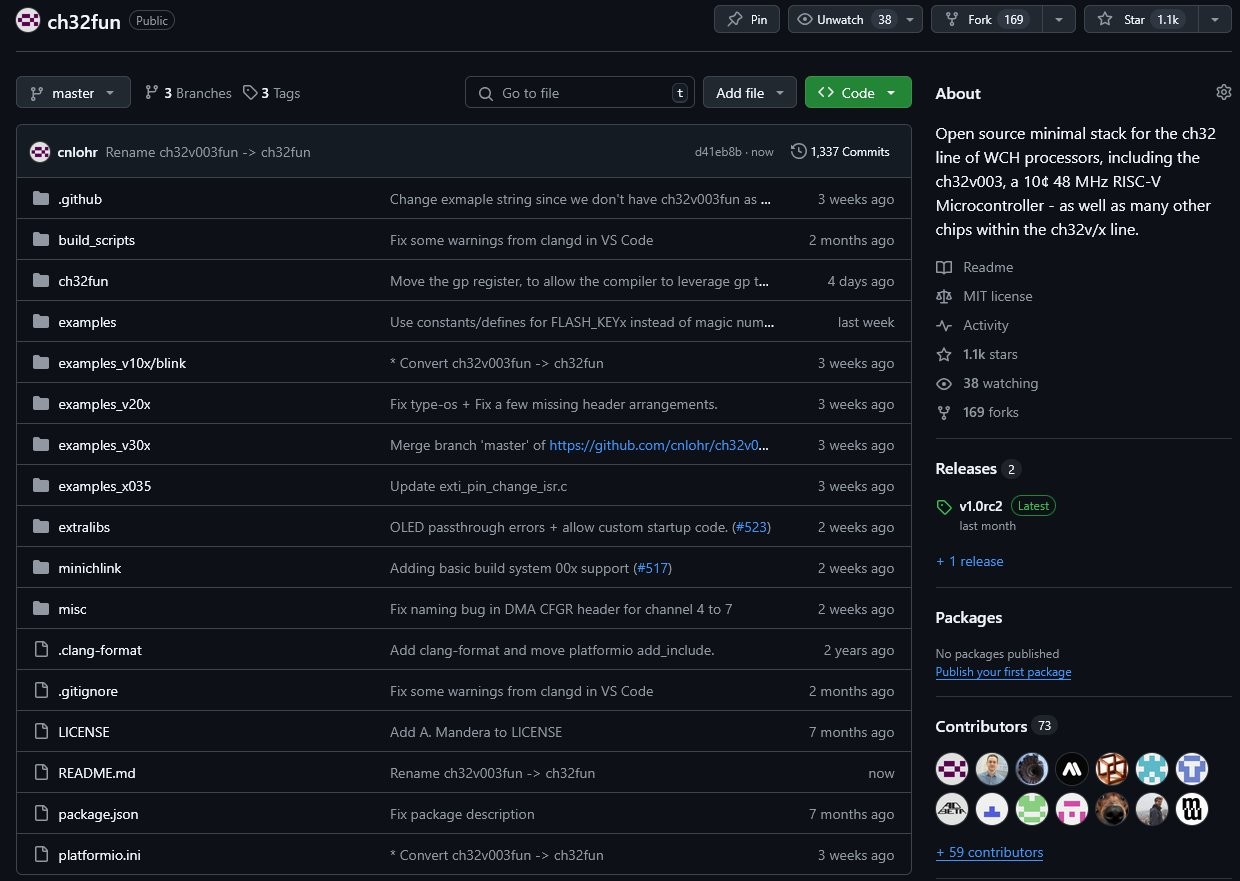Star the repository
This screenshot has height=881, width=1240.
[1140, 19]
